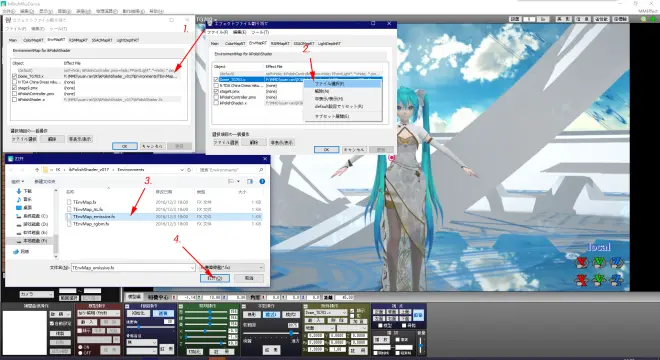660x360 pixels.
Task: Select the ON radio button in bottom panel
Action: (81, 347)
